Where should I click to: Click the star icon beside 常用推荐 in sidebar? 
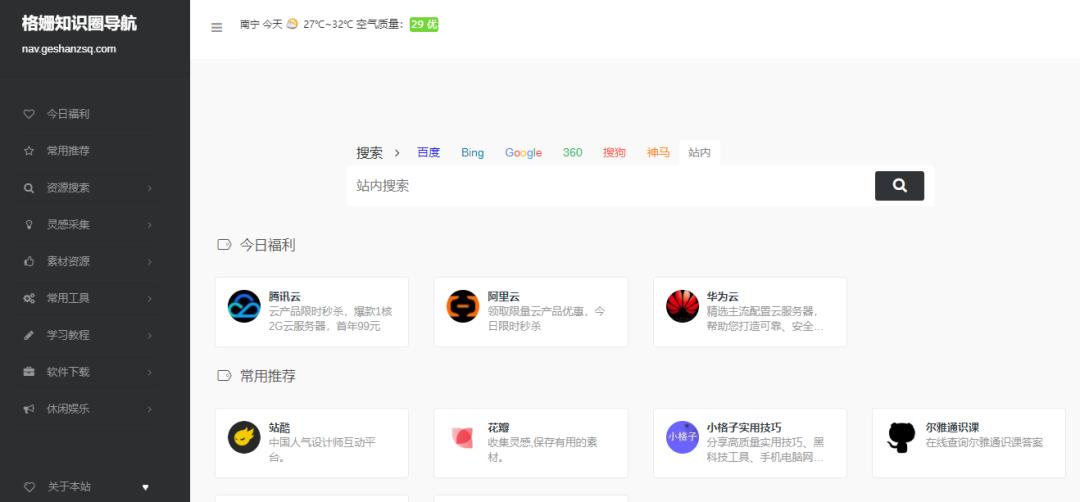click(x=29, y=151)
